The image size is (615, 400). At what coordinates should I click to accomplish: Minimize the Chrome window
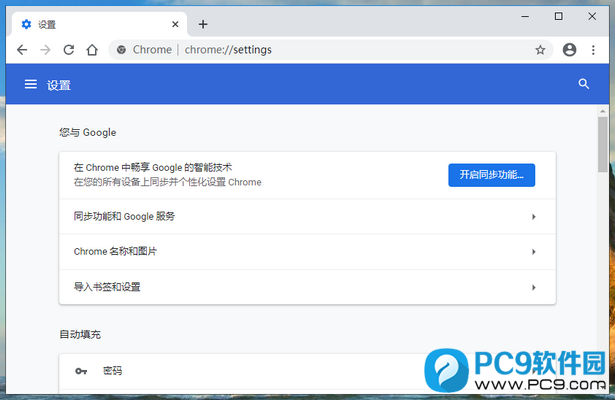click(x=525, y=16)
